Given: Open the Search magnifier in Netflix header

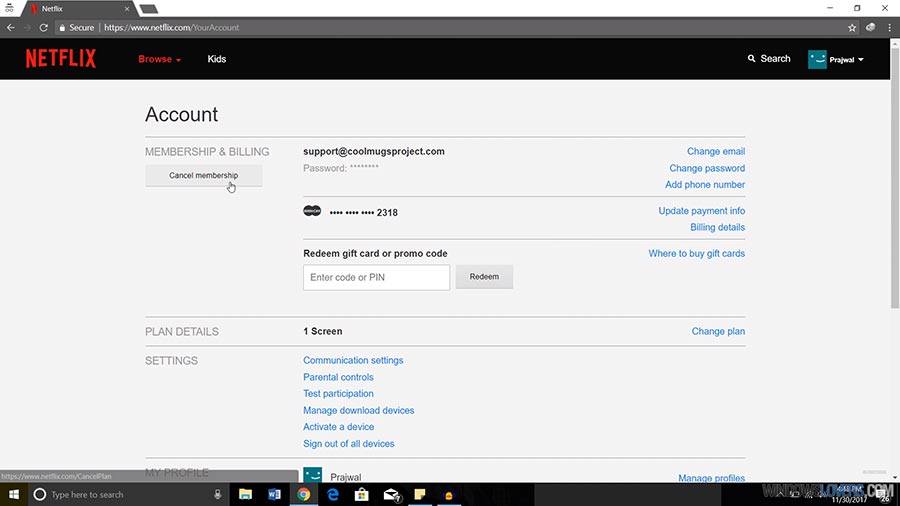Looking at the screenshot, I should pyautogui.click(x=751, y=59).
